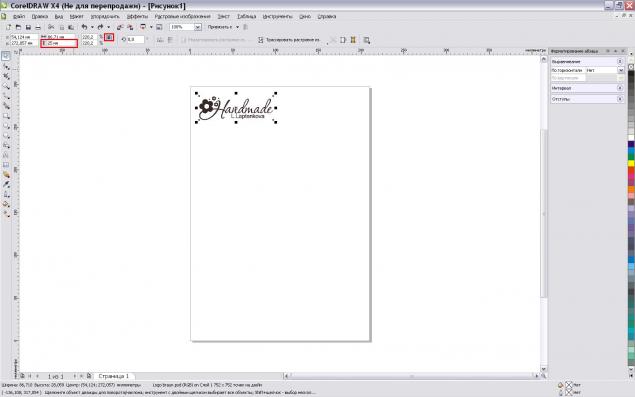The height and width of the screenshot is (397, 635).
Task: Open the Таблица menu
Action: 246,17
